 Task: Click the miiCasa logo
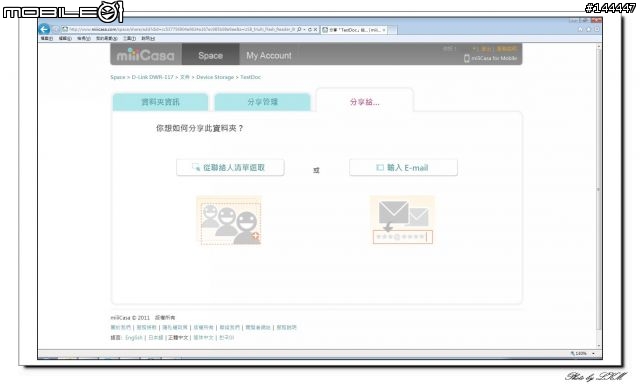[146, 55]
